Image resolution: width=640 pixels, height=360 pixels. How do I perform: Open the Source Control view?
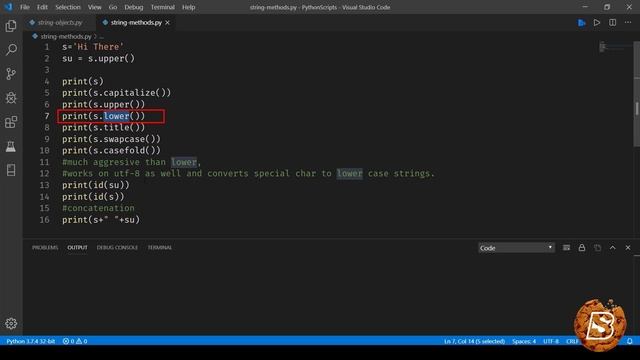pos(11,74)
